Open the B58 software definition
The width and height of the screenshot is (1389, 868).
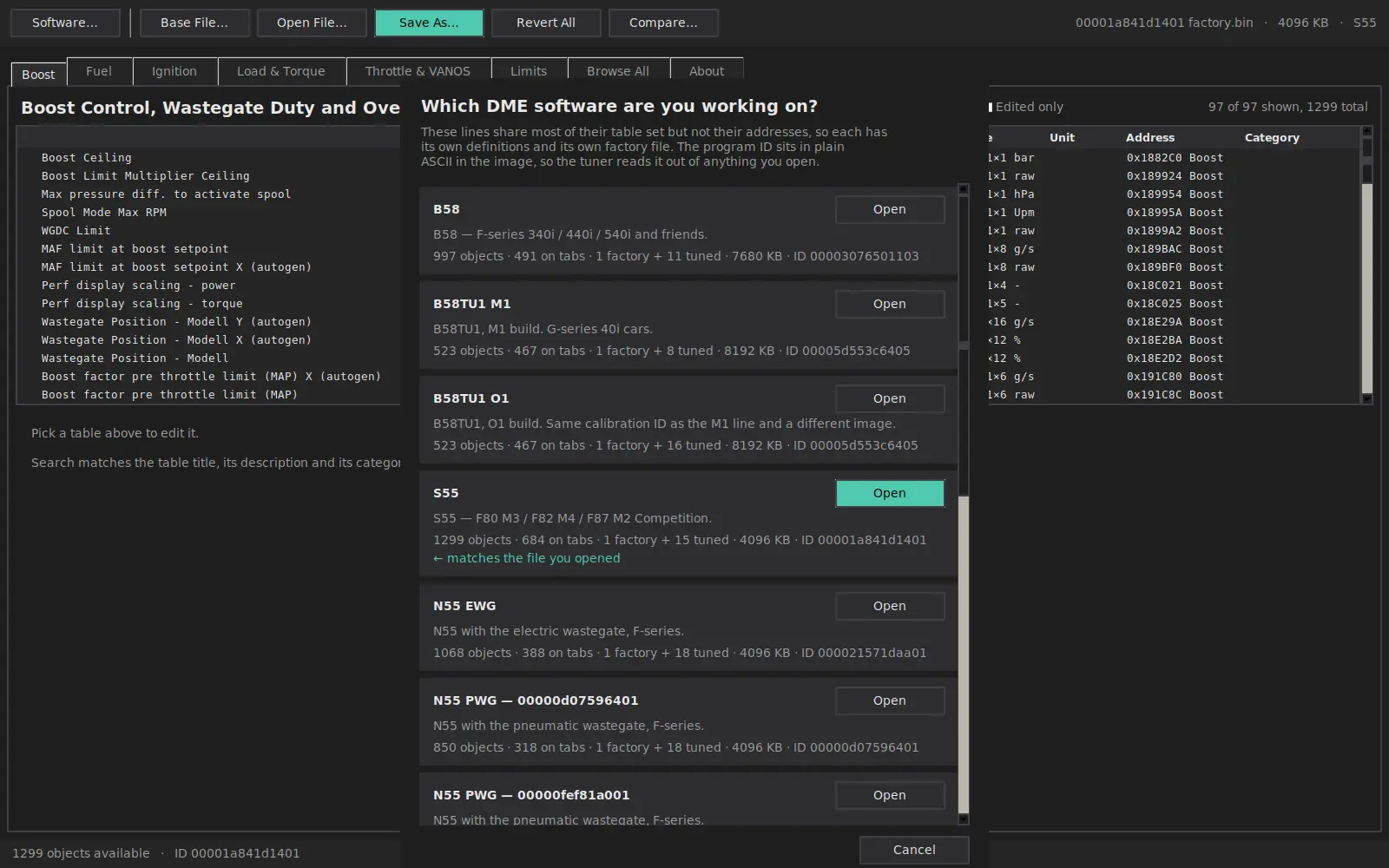point(890,209)
